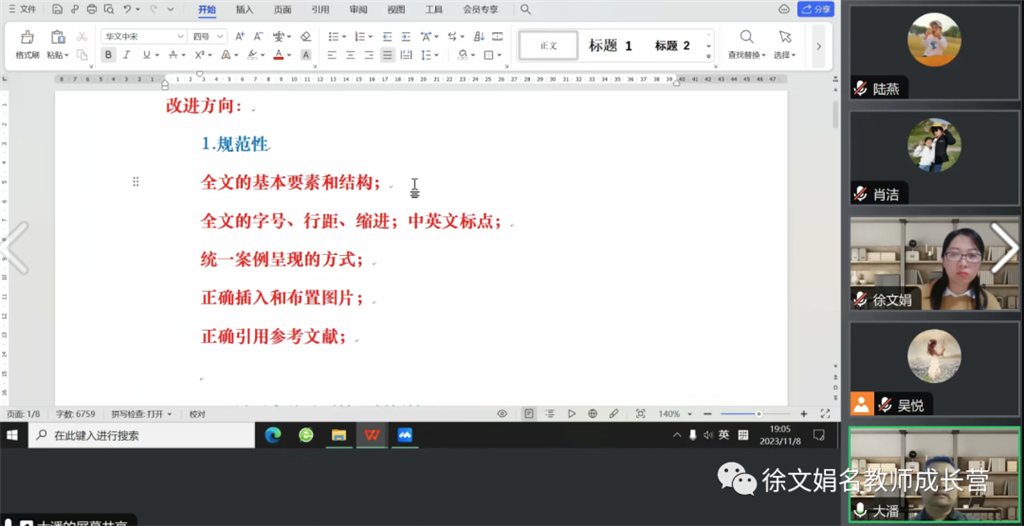1024x526 pixels.
Task: Click the Share (分享) button
Action: 816,9
